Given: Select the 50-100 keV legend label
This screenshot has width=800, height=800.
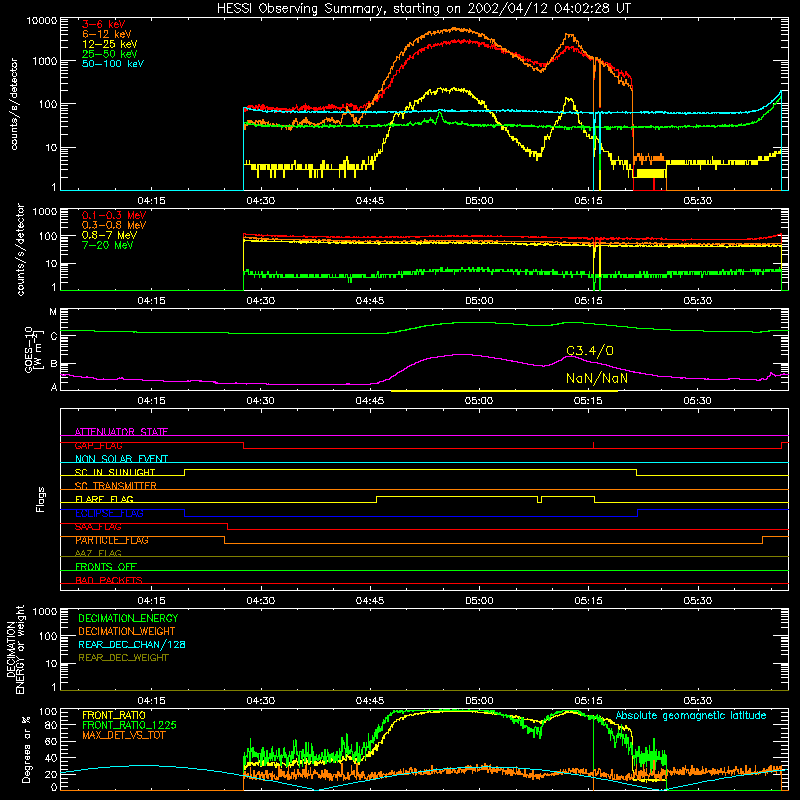Looking at the screenshot, I should pos(113,64).
